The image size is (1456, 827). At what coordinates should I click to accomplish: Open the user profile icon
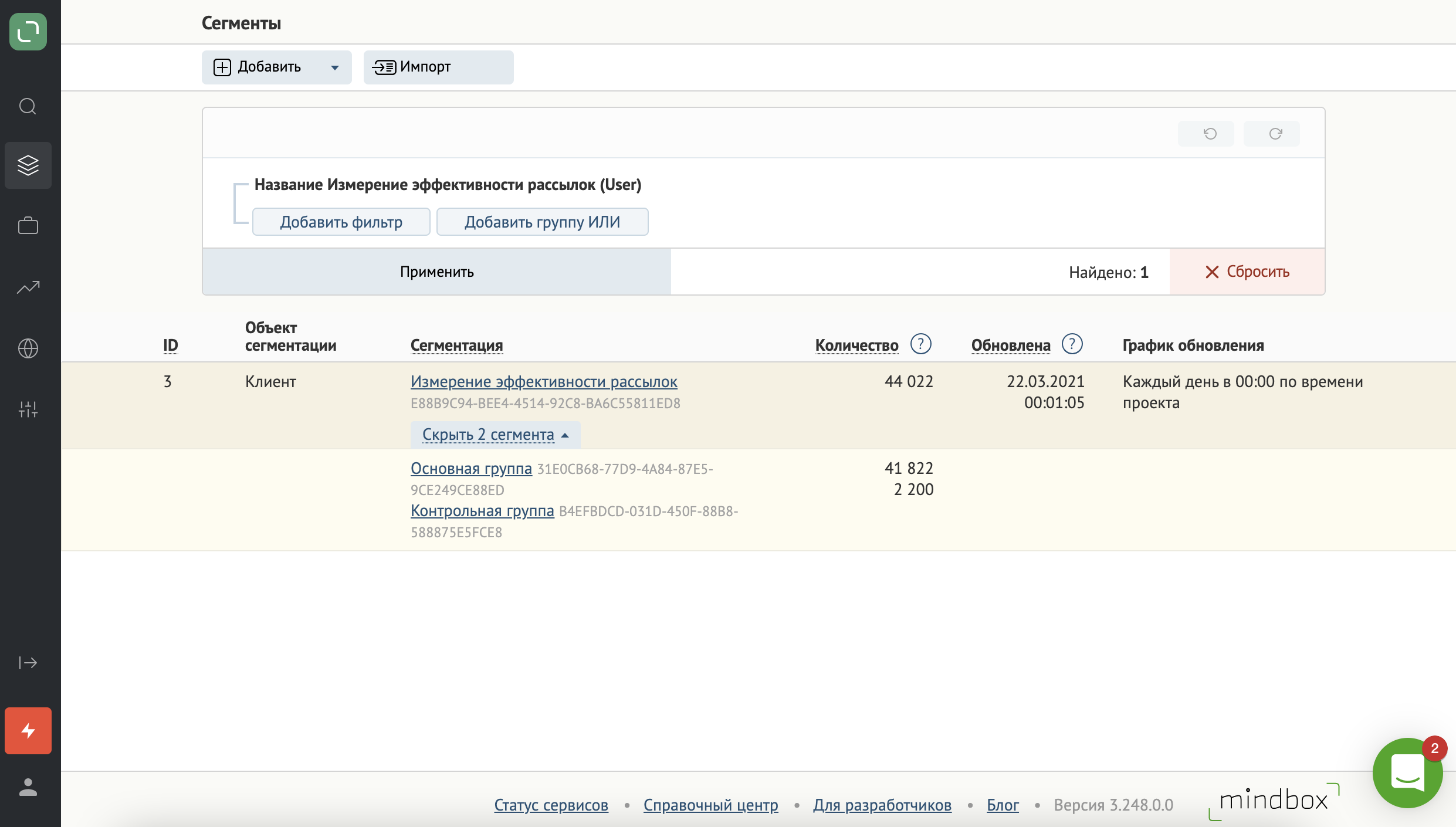(28, 787)
